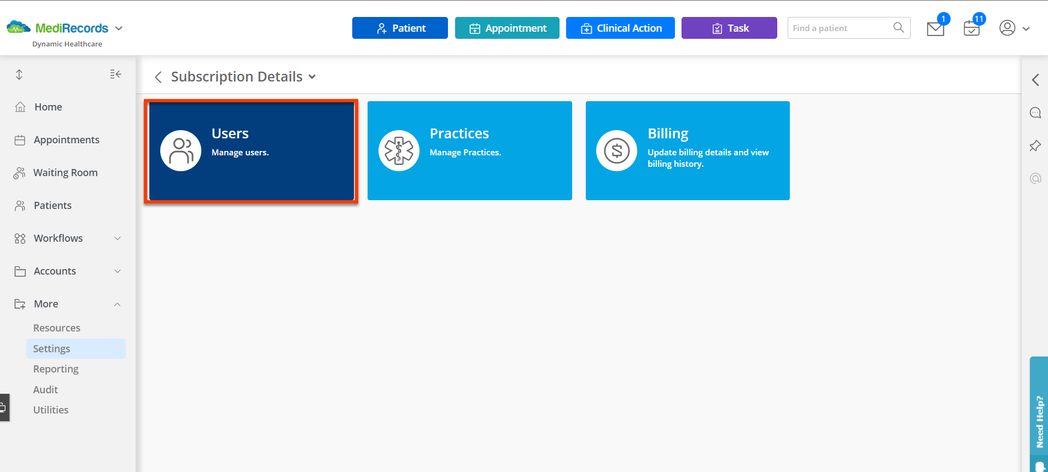Open Reporting under More
Screen dimensions: 1048x472
[56, 369]
